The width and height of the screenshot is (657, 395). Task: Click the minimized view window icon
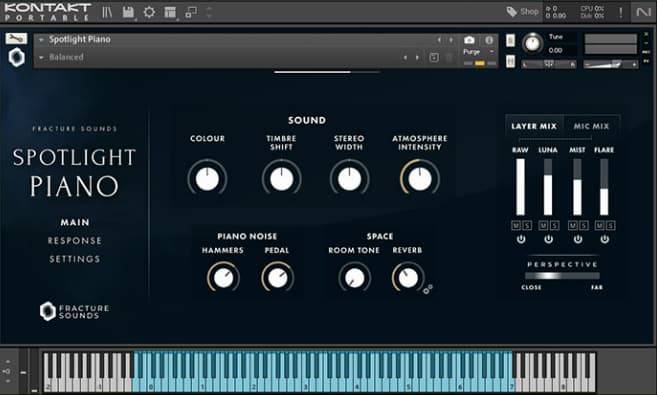tap(191, 12)
